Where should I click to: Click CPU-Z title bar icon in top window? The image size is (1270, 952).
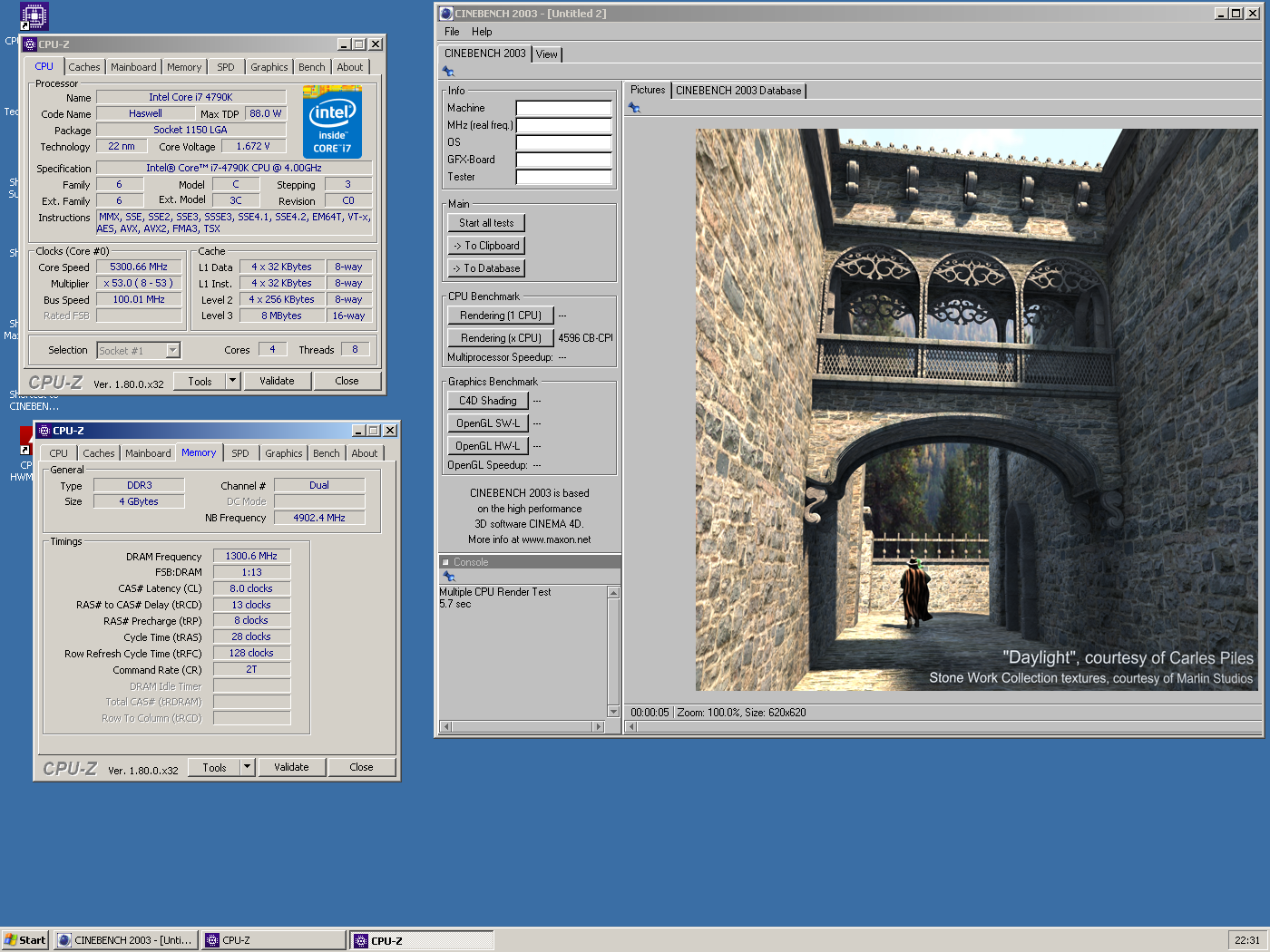pyautogui.click(x=31, y=44)
